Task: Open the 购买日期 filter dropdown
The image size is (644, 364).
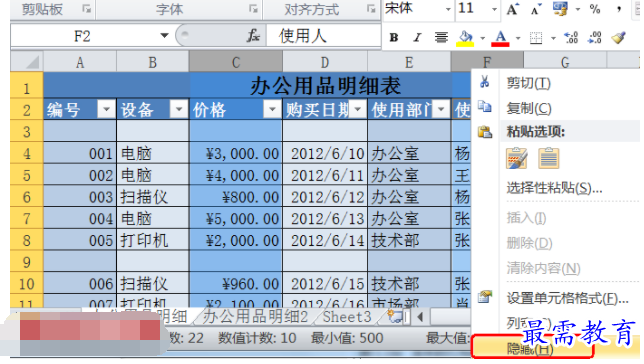Action: [x=358, y=109]
